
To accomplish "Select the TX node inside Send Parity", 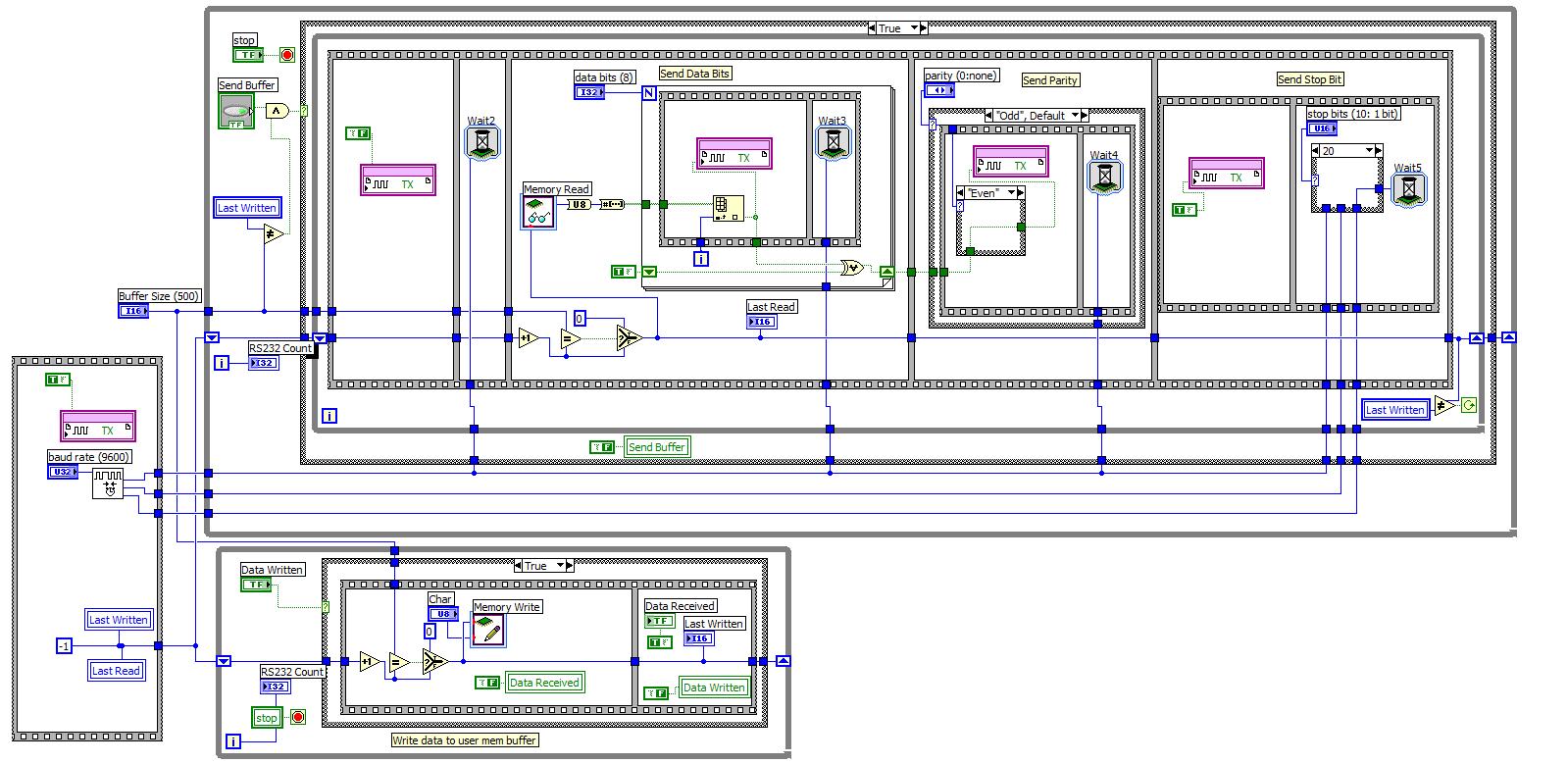I will pyautogui.click(x=1011, y=162).
